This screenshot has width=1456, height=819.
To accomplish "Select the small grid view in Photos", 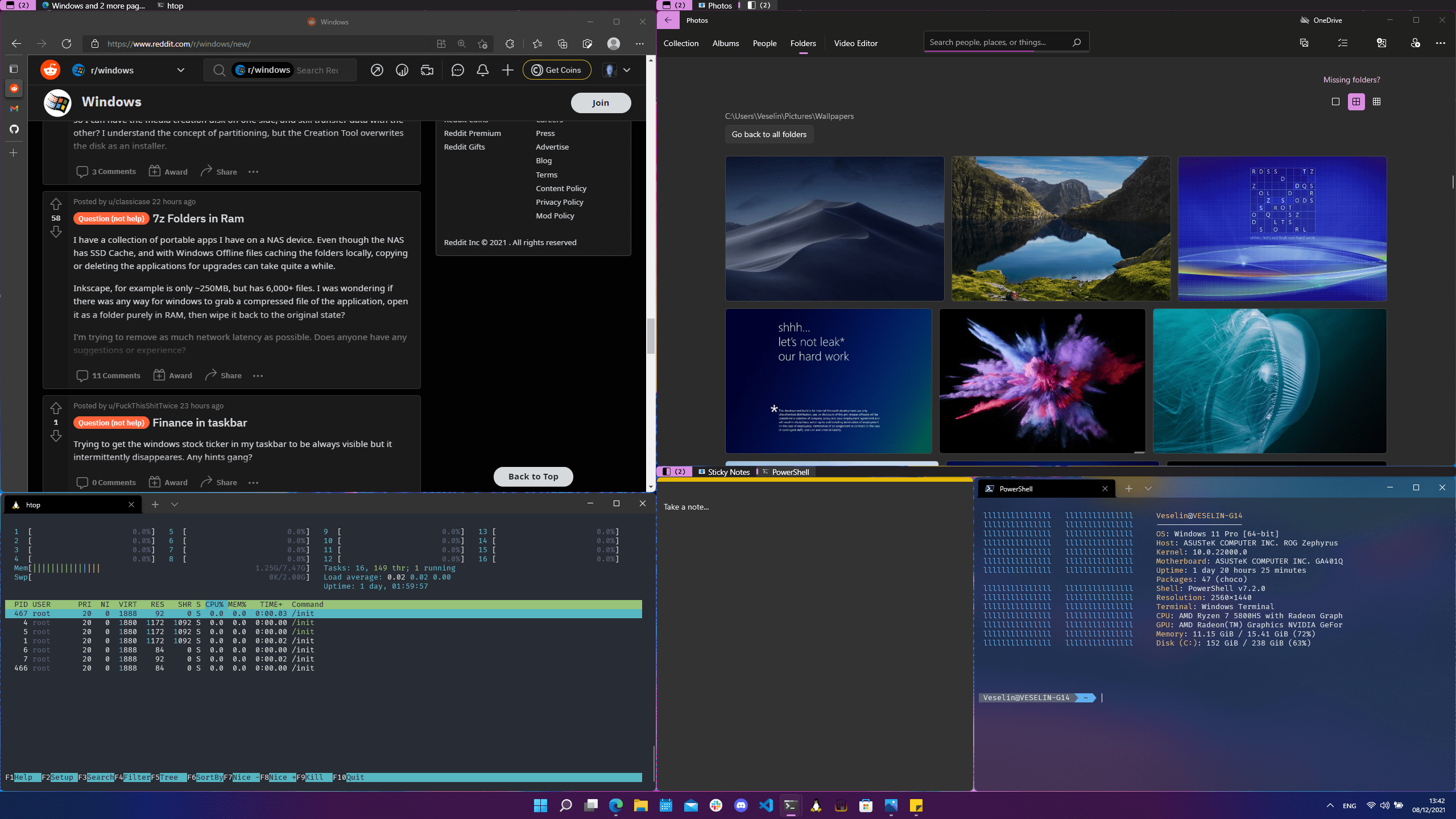I will click(1376, 102).
